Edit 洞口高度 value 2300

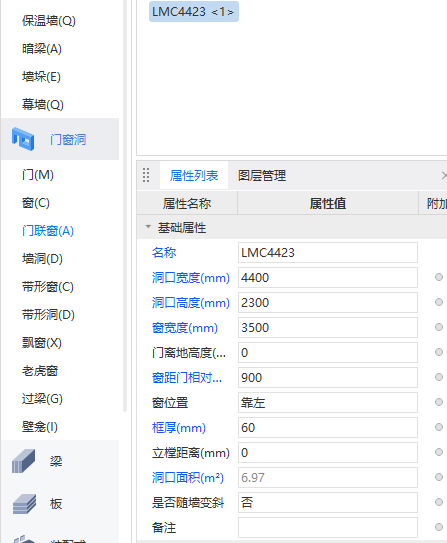pyautogui.click(x=328, y=302)
